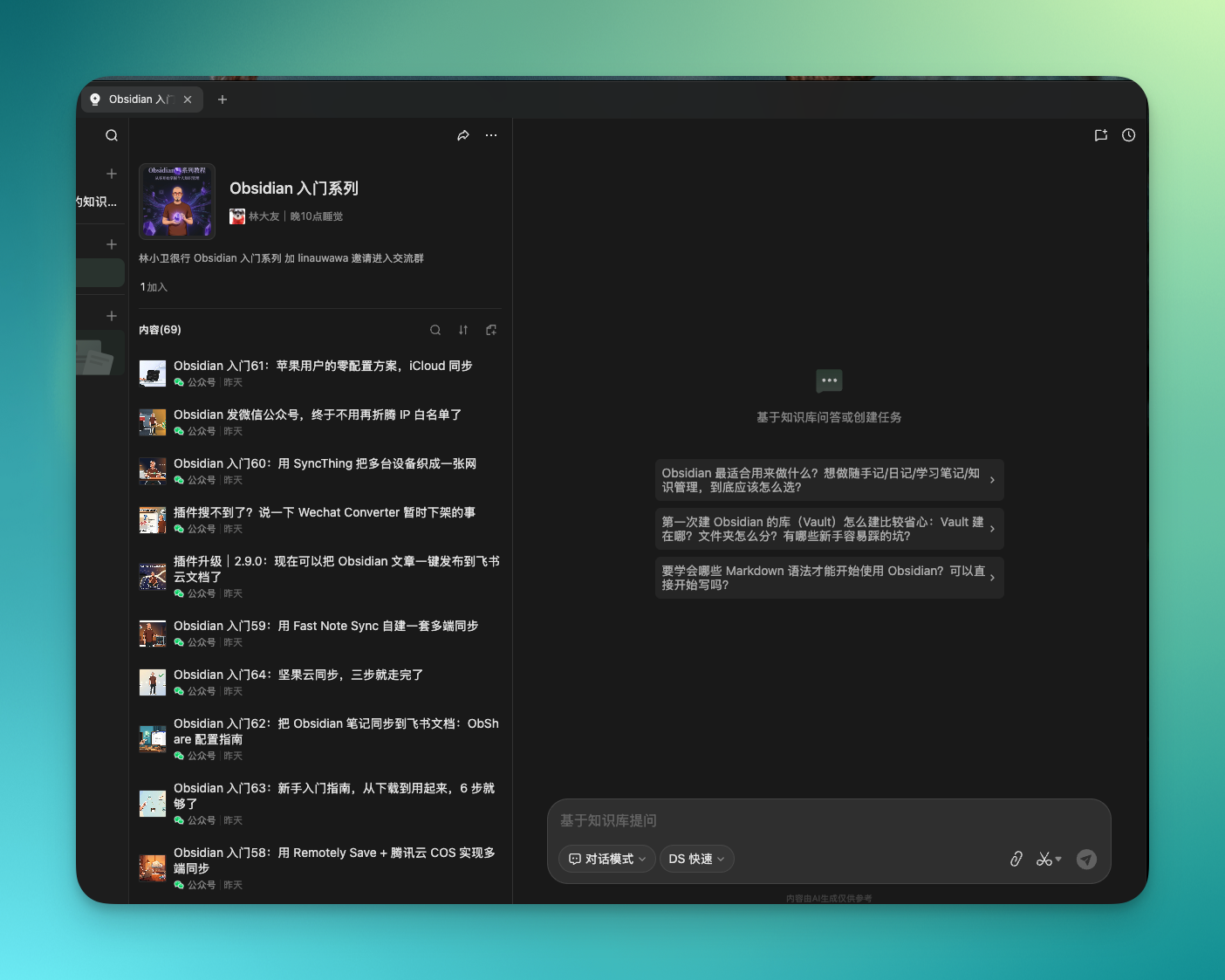Choose suggestion Obsidian 最适合用来做什么
Viewport: 1225px width, 980px height.
click(829, 480)
